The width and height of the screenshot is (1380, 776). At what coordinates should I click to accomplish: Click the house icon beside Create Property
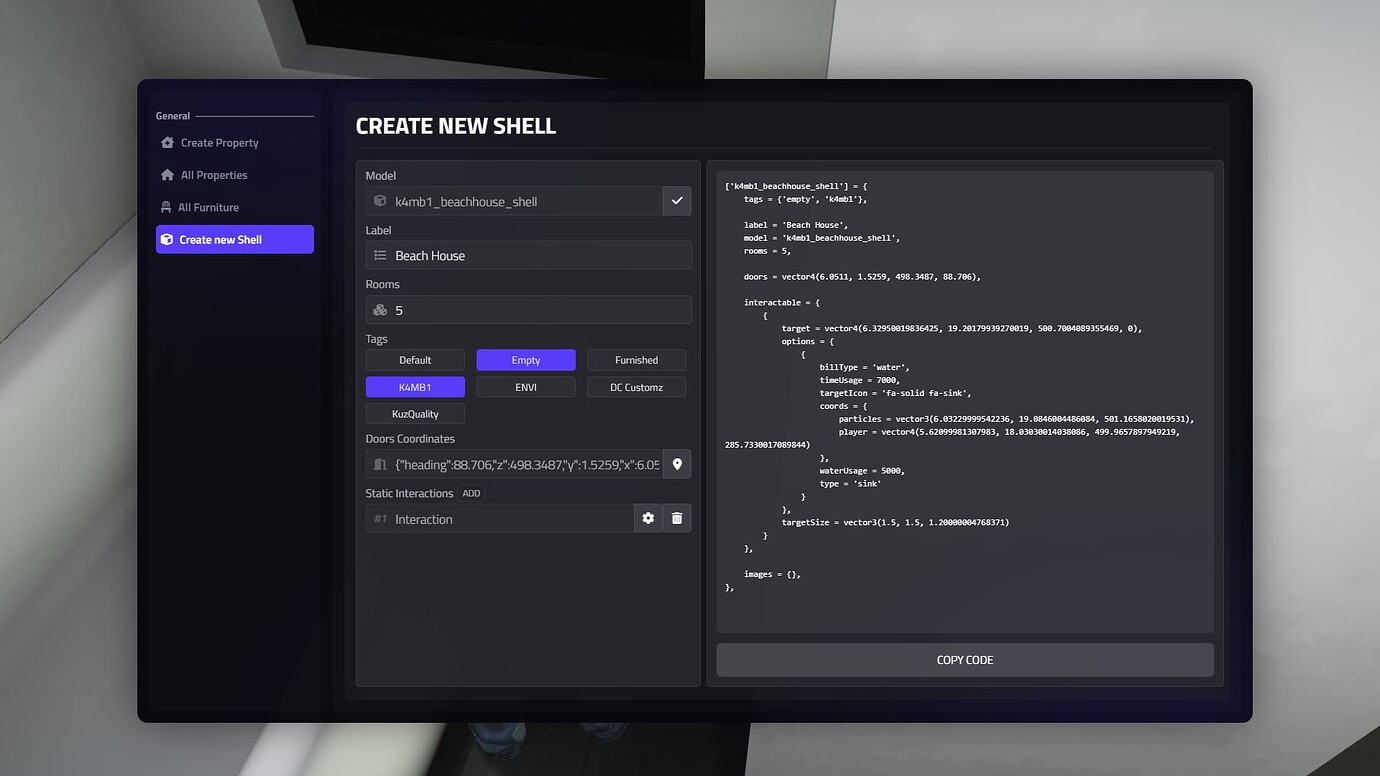167,143
